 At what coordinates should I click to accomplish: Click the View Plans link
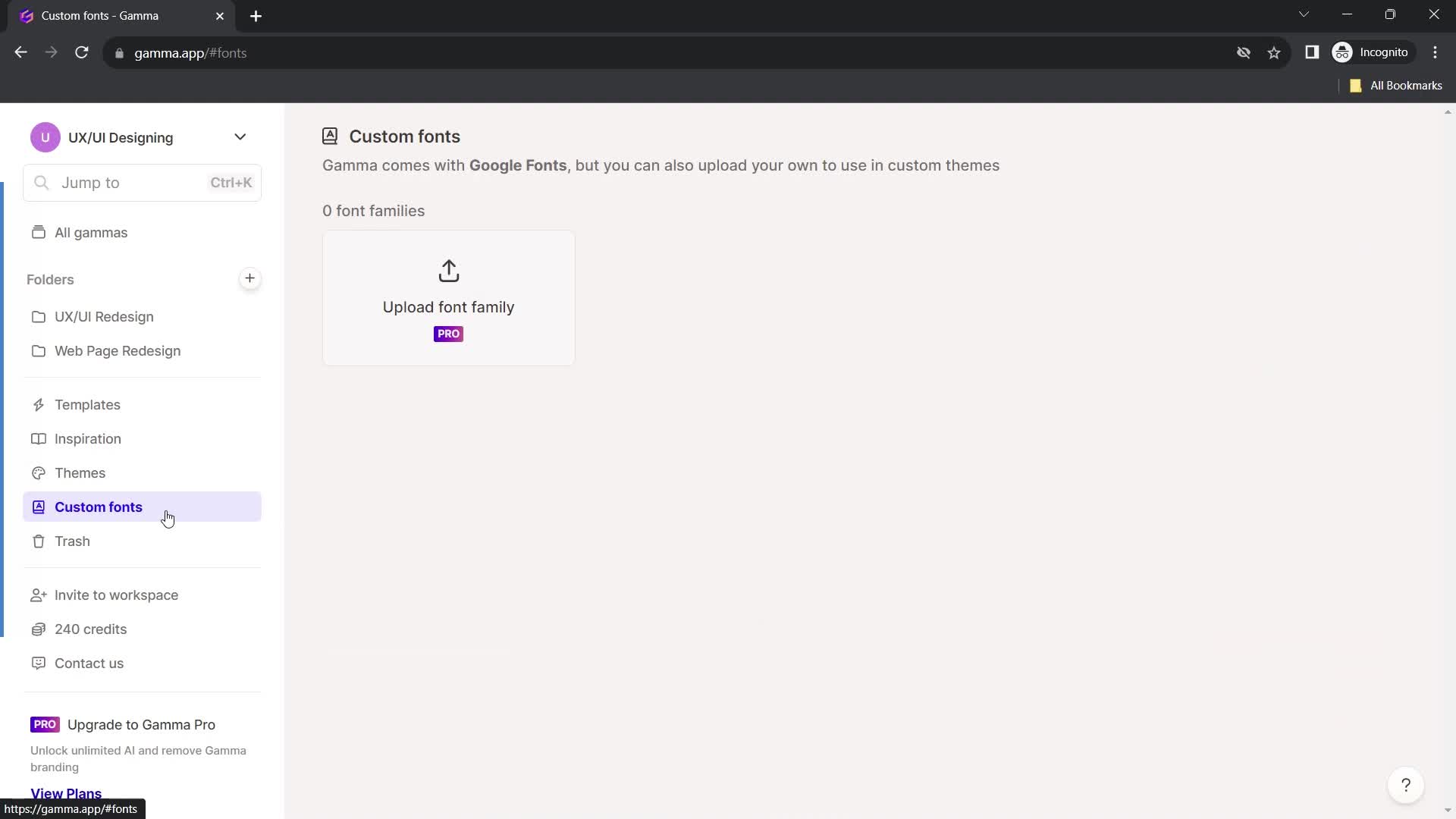[66, 793]
